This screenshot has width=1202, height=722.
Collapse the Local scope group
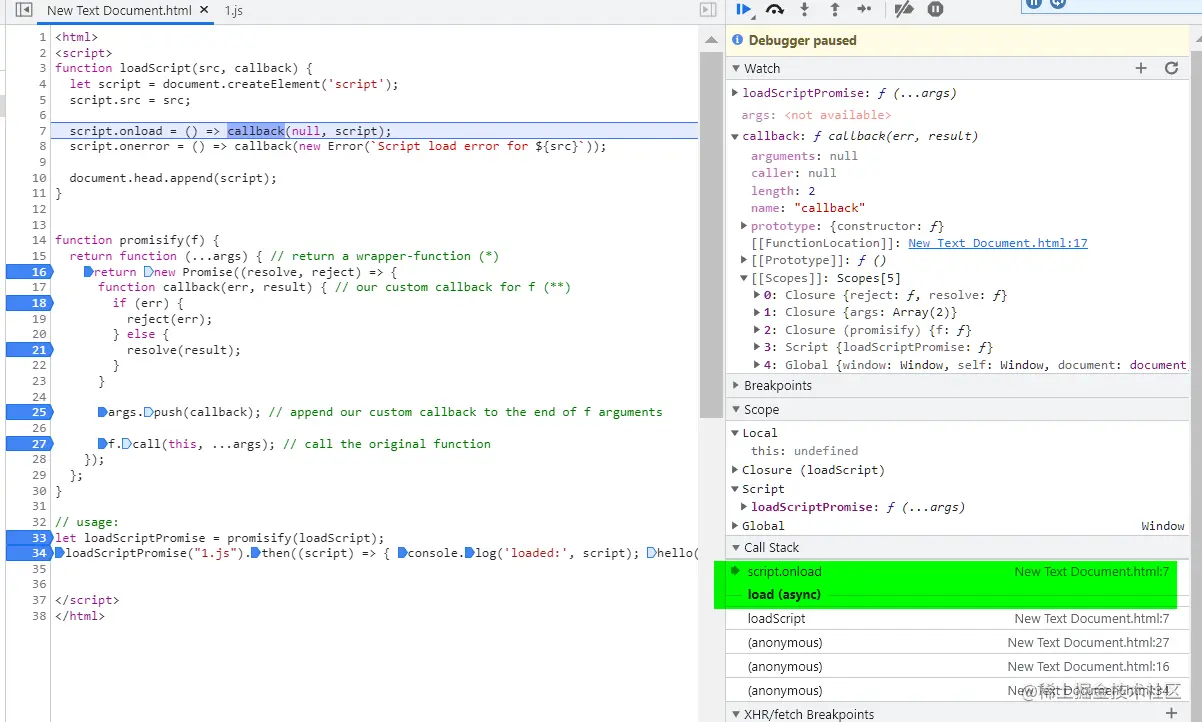[x=735, y=433]
